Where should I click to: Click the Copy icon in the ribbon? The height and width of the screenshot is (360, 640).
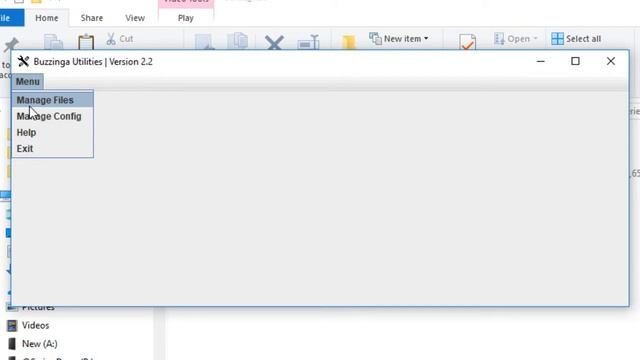(x=53, y=42)
